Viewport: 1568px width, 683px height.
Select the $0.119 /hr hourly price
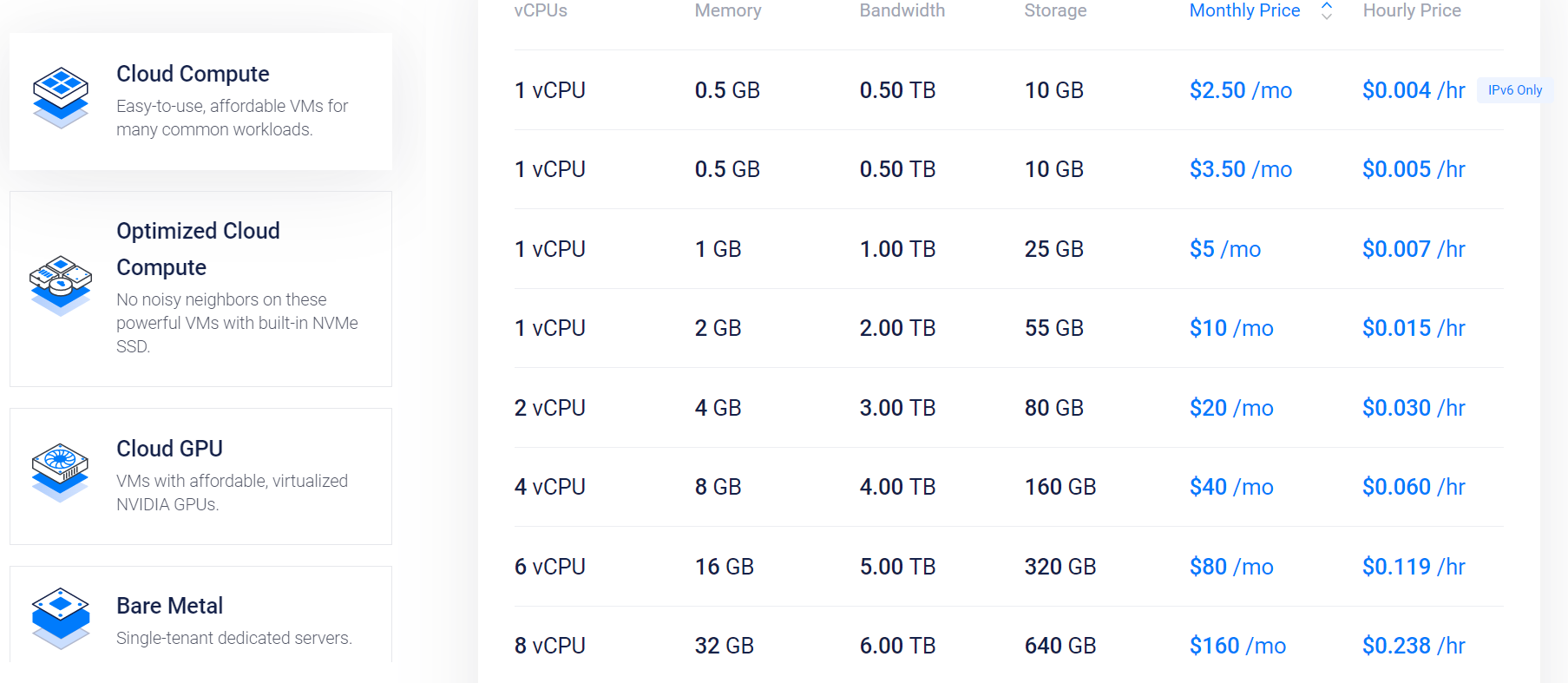point(1414,567)
